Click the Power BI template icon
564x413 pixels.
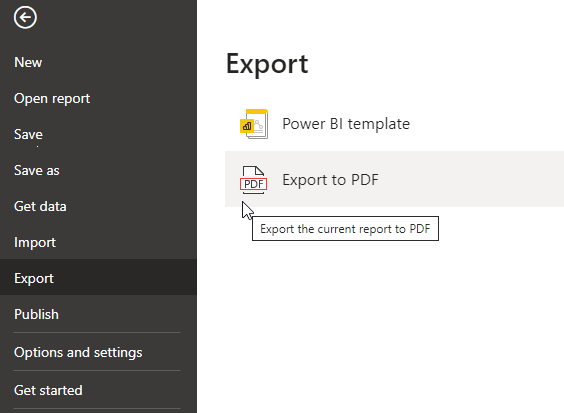[254, 124]
